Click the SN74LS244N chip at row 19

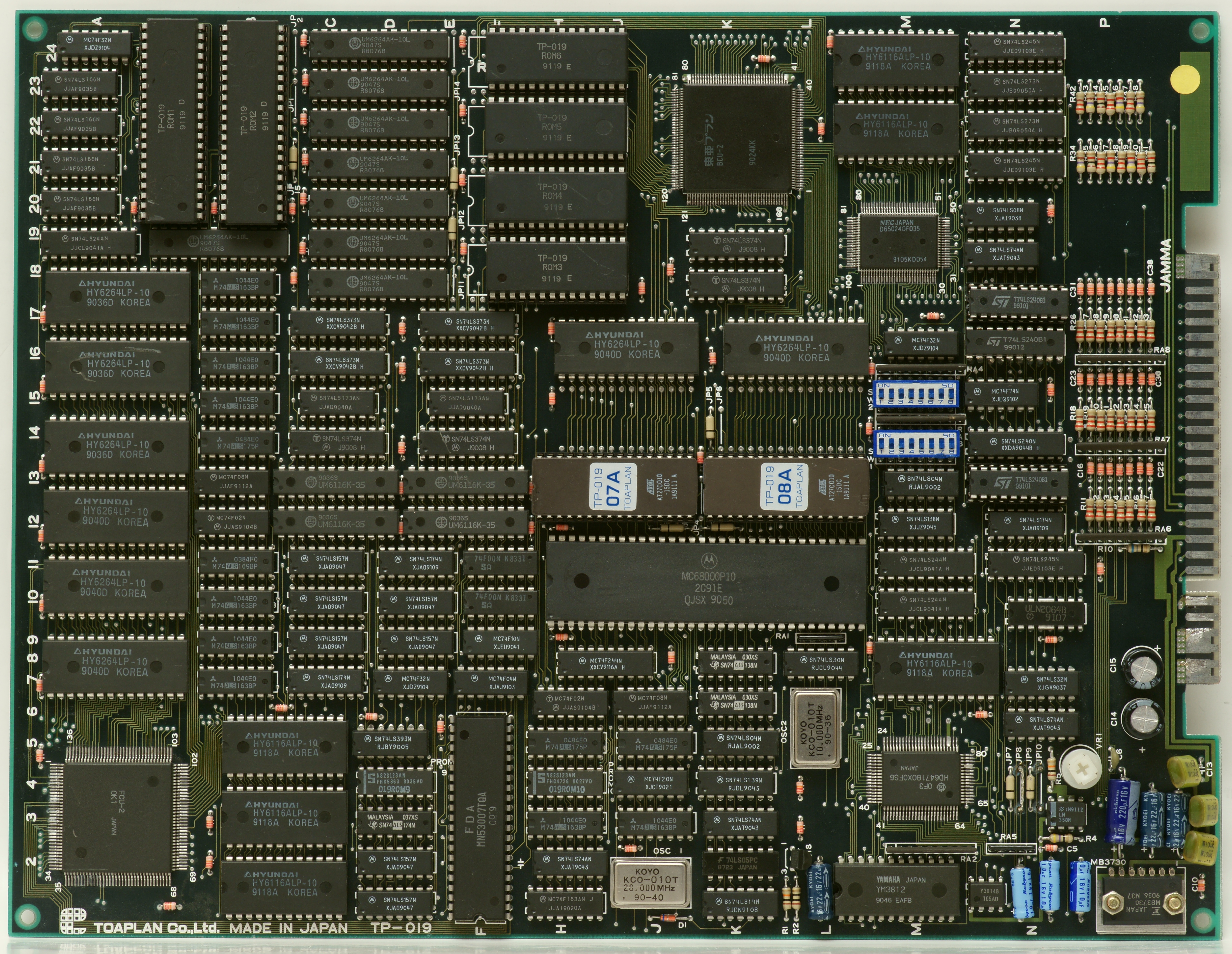point(89,243)
